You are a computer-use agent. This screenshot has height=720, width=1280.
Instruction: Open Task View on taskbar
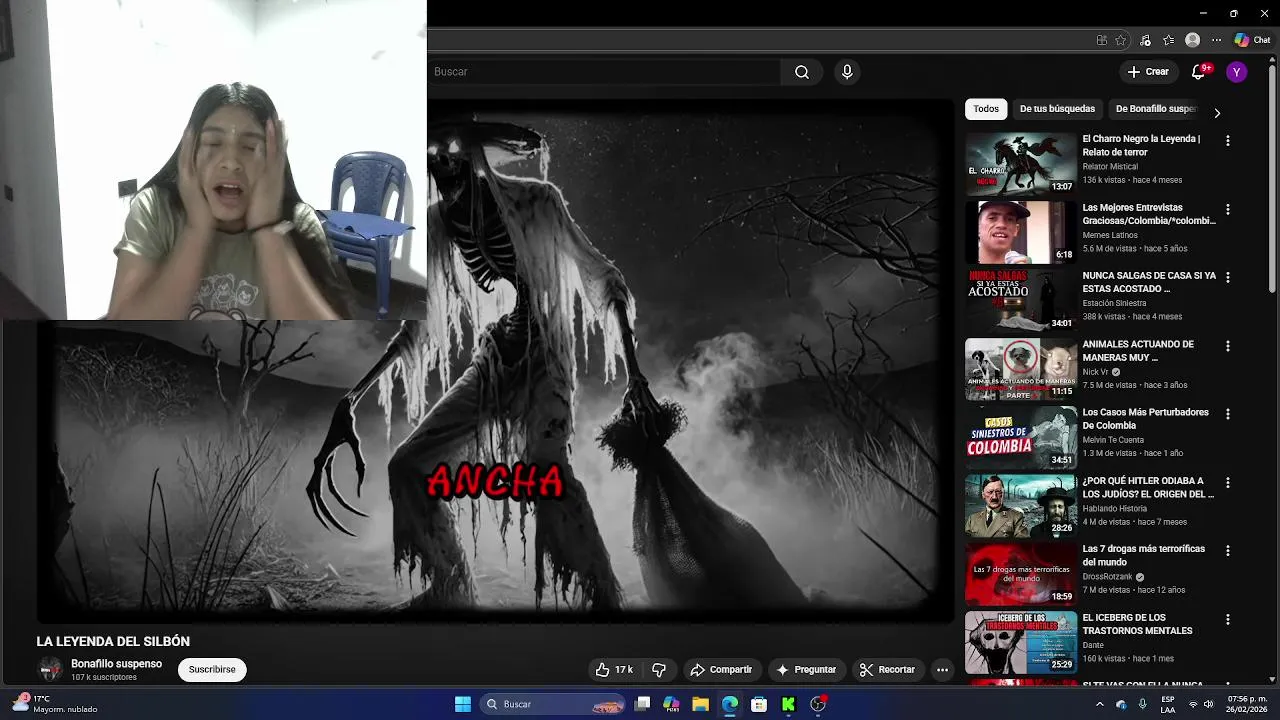(643, 704)
